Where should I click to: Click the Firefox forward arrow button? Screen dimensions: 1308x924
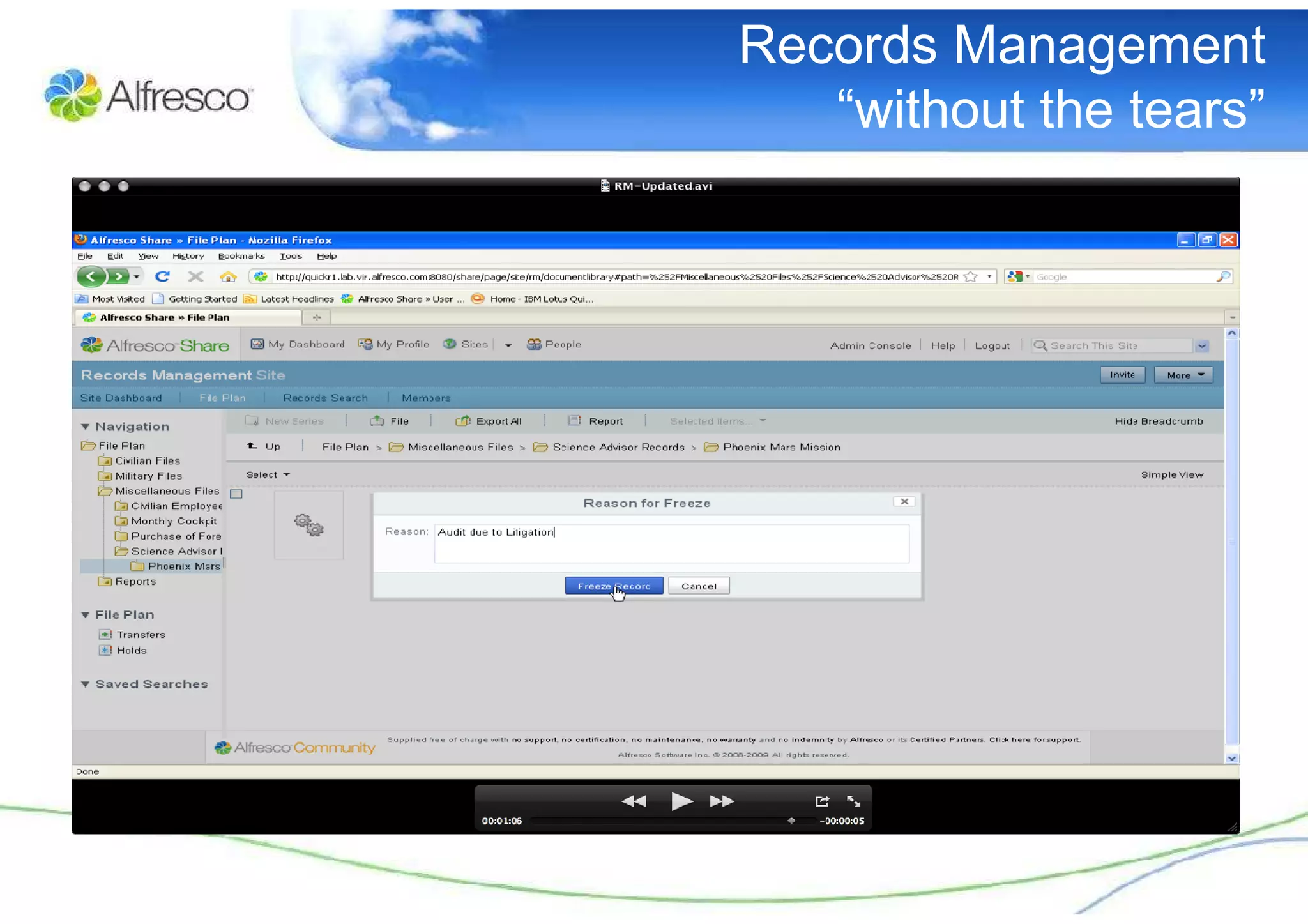[118, 276]
